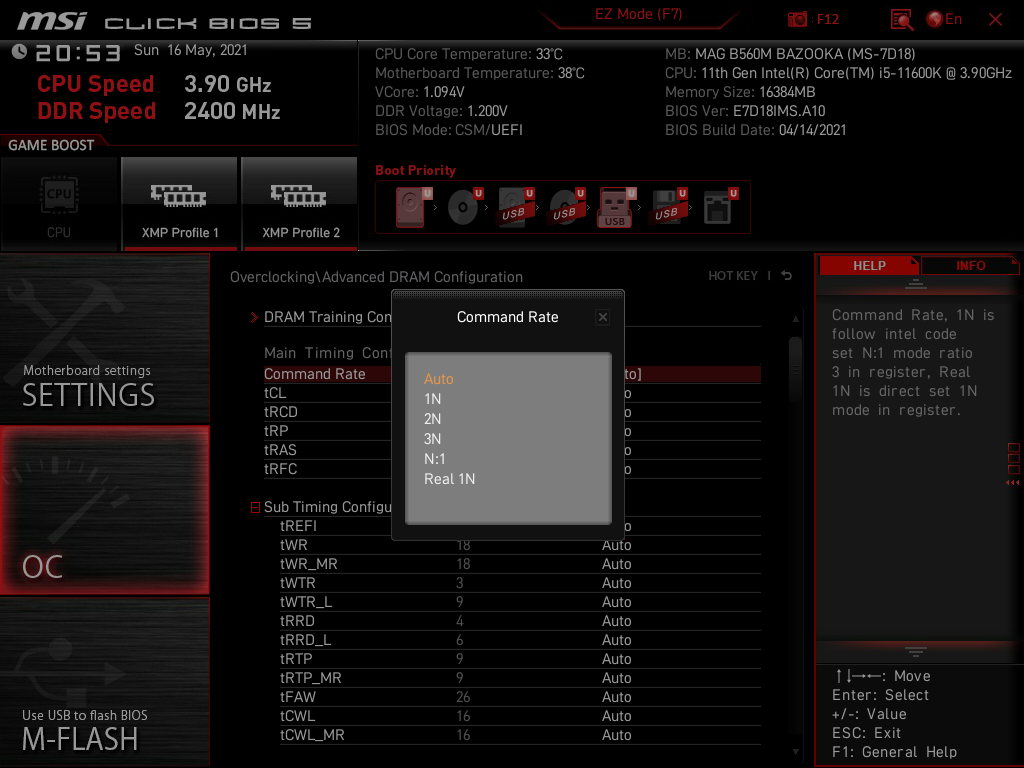Screen dimensions: 1024x768
Task: Select the tRTP timing row
Action: point(520,658)
